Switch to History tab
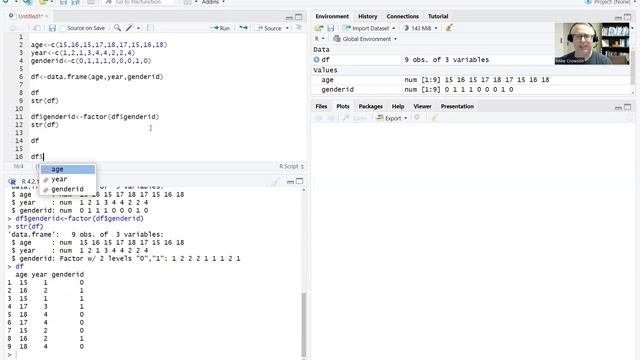The height and width of the screenshot is (360, 640). 367,16
